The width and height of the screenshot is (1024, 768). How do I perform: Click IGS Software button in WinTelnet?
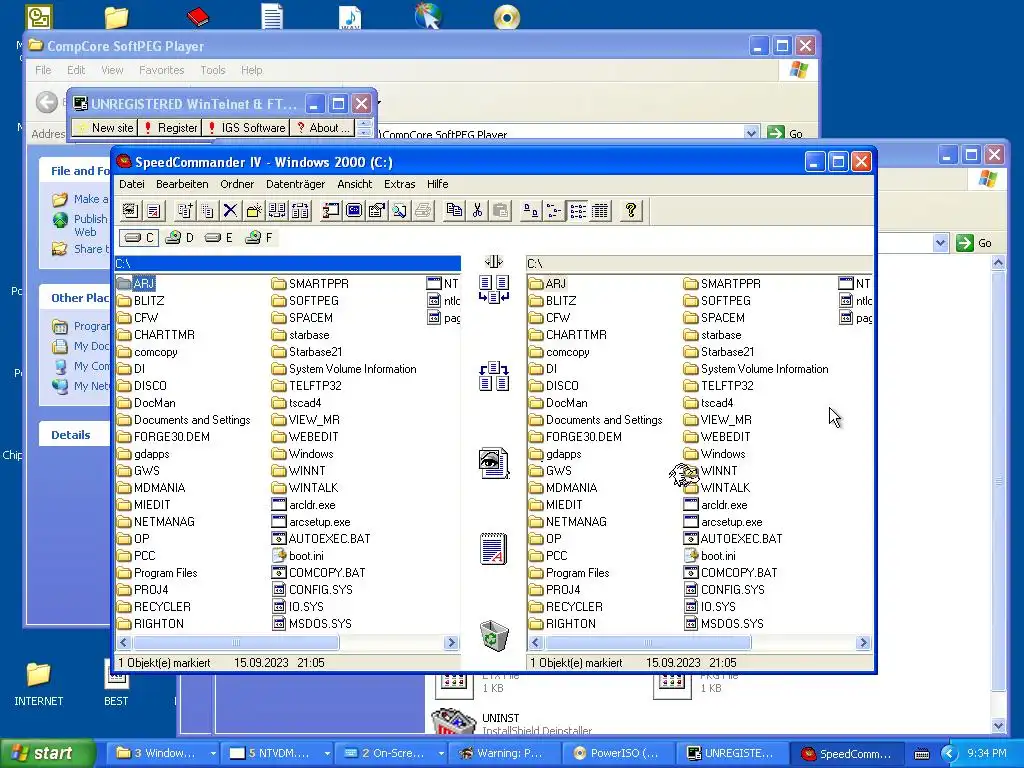click(x=246, y=127)
